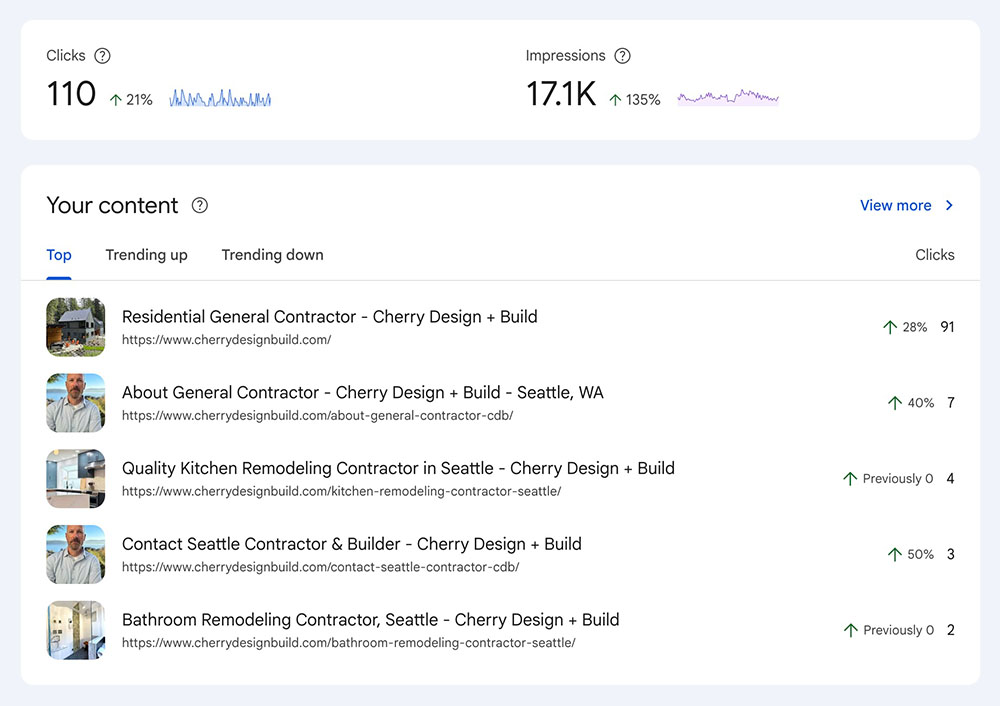Click the Impressions label

[566, 56]
